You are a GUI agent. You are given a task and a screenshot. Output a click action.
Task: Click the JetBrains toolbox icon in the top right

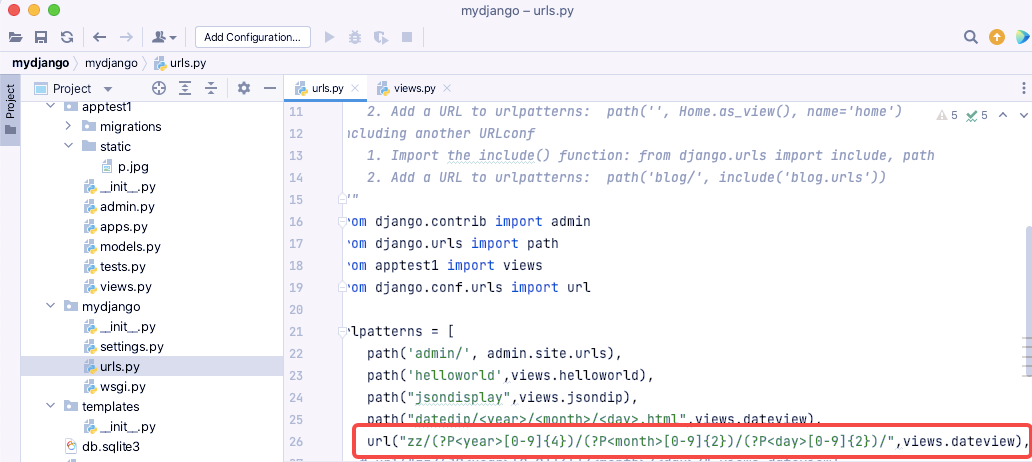click(1022, 38)
